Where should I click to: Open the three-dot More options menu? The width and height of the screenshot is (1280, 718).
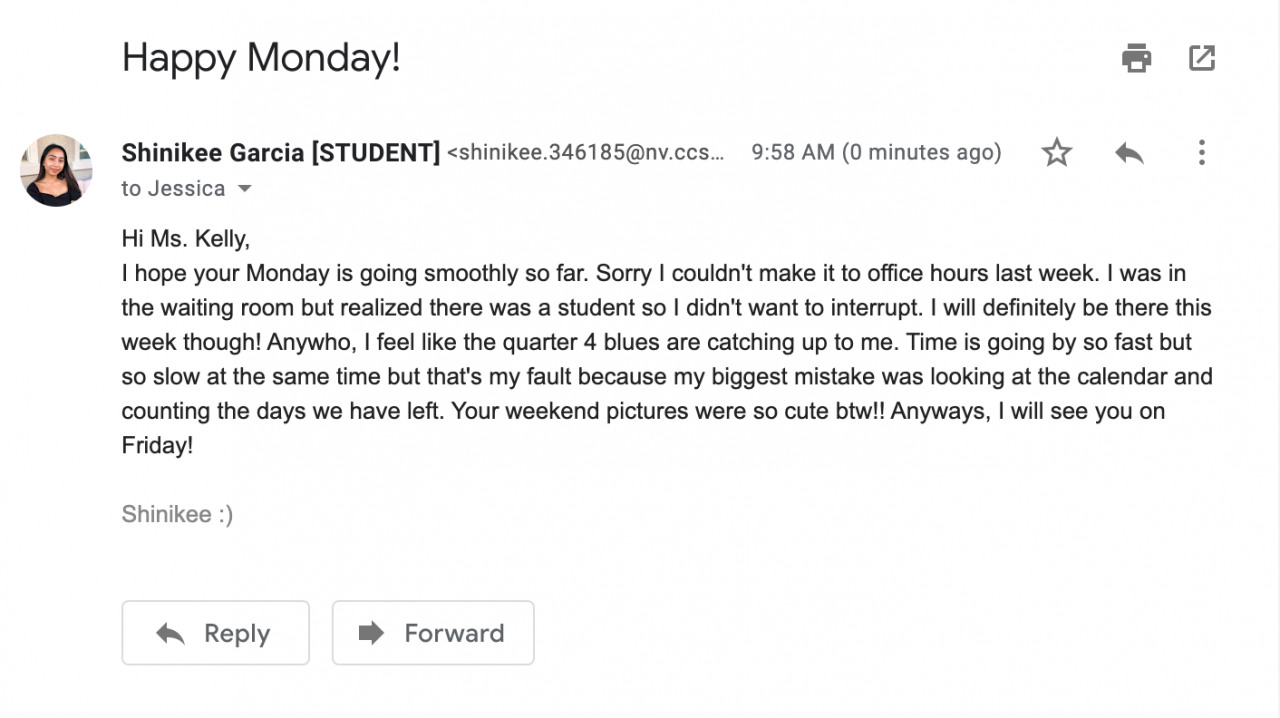[1201, 153]
